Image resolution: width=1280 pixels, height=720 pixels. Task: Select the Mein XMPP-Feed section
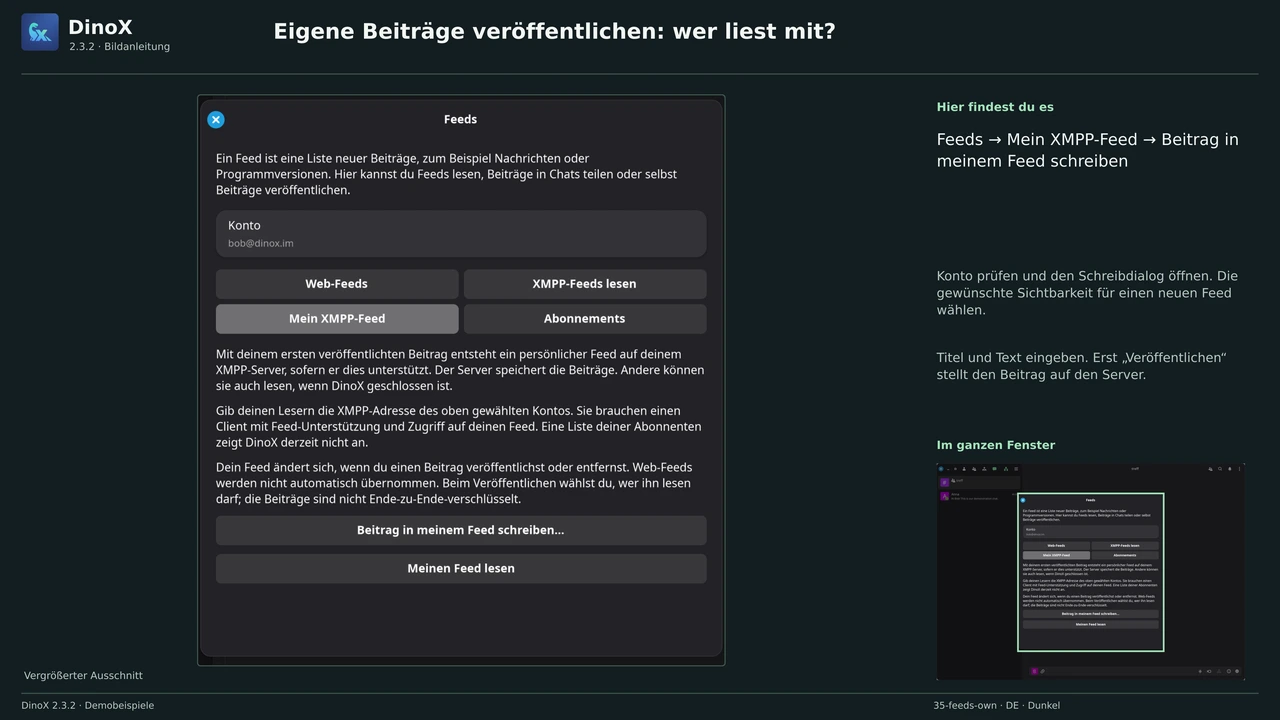pos(337,319)
